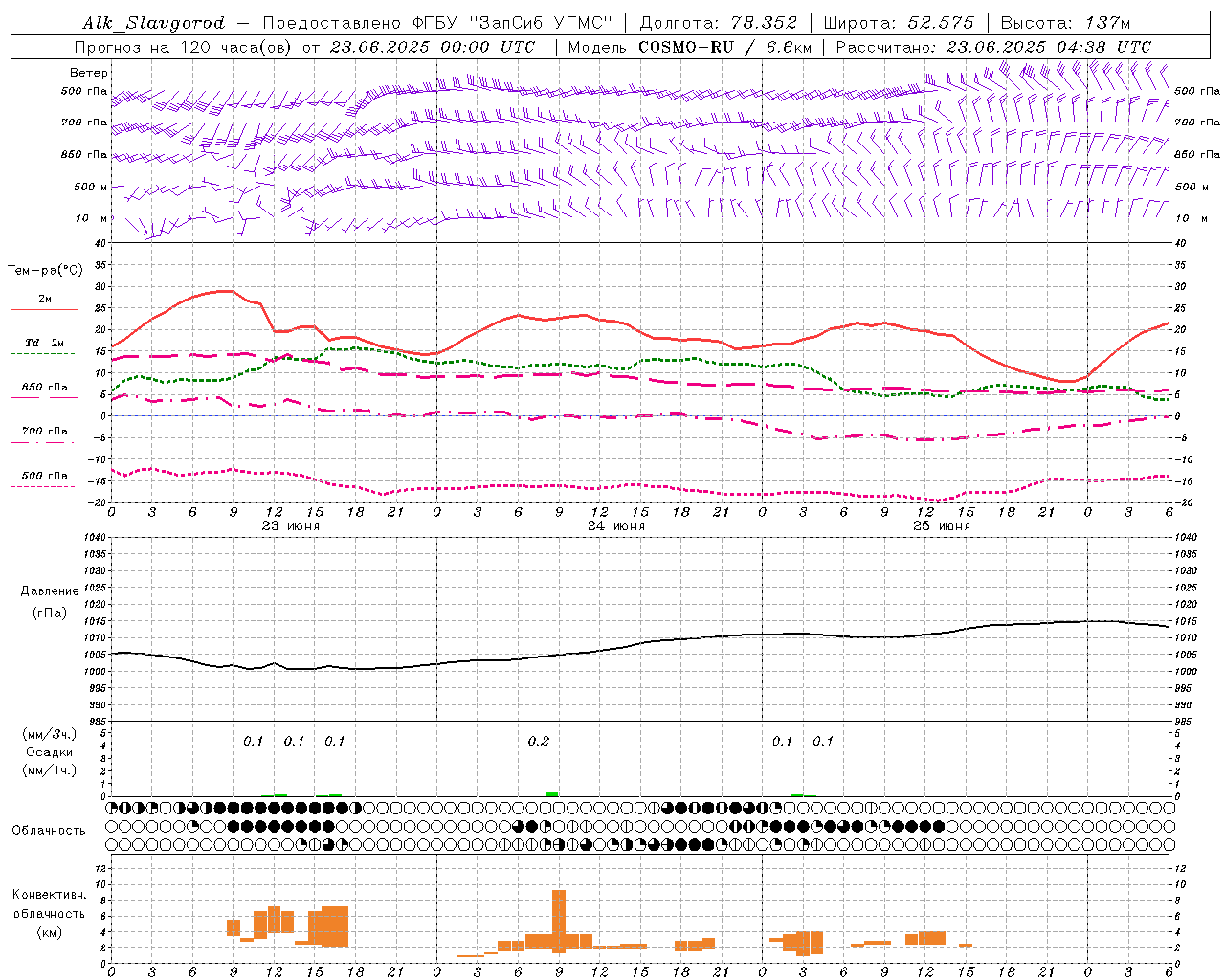Click the solid red legend line under '2м'
Screen dimensions: 1225x980
pyautogui.click(x=44, y=310)
